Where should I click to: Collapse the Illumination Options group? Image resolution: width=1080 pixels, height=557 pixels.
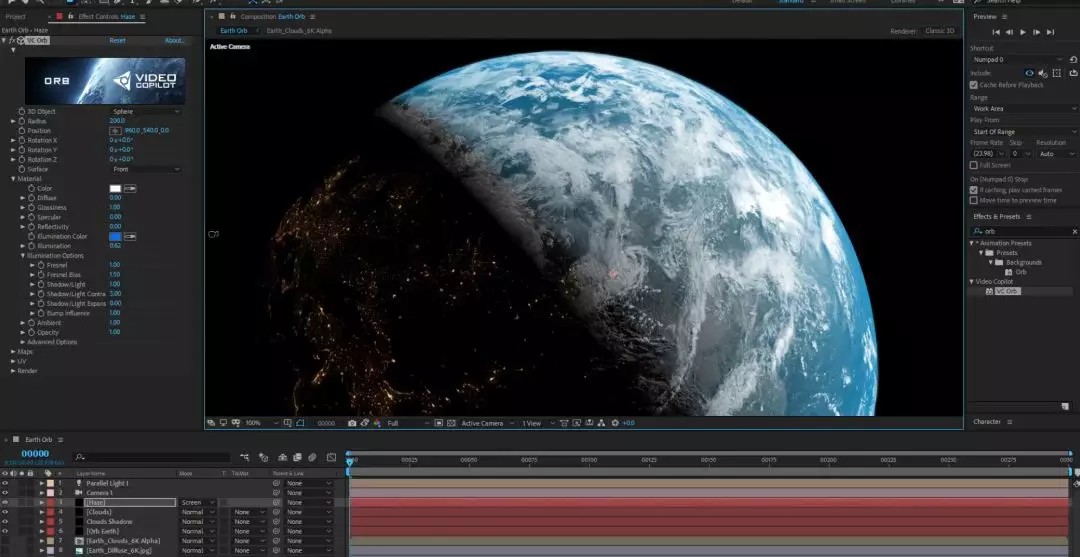pos(23,256)
